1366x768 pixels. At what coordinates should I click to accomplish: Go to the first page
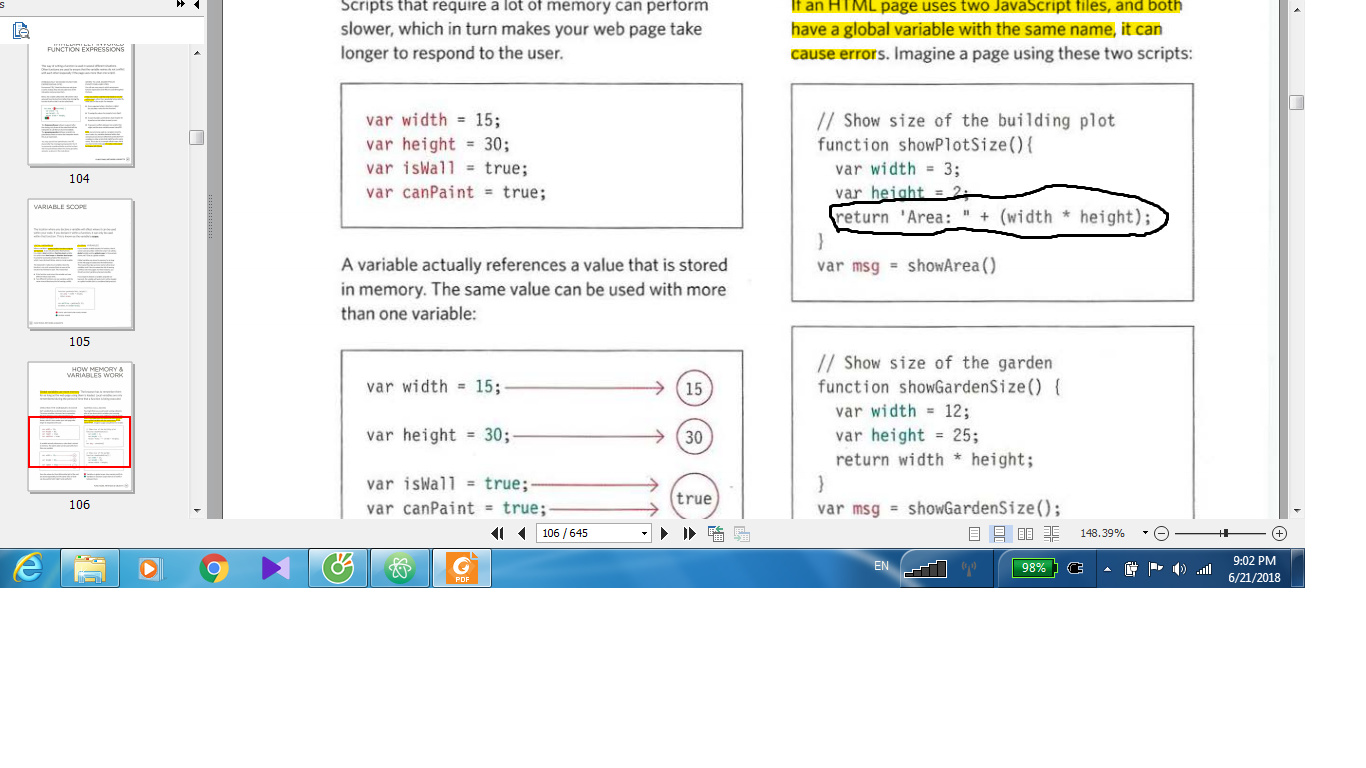tap(497, 534)
